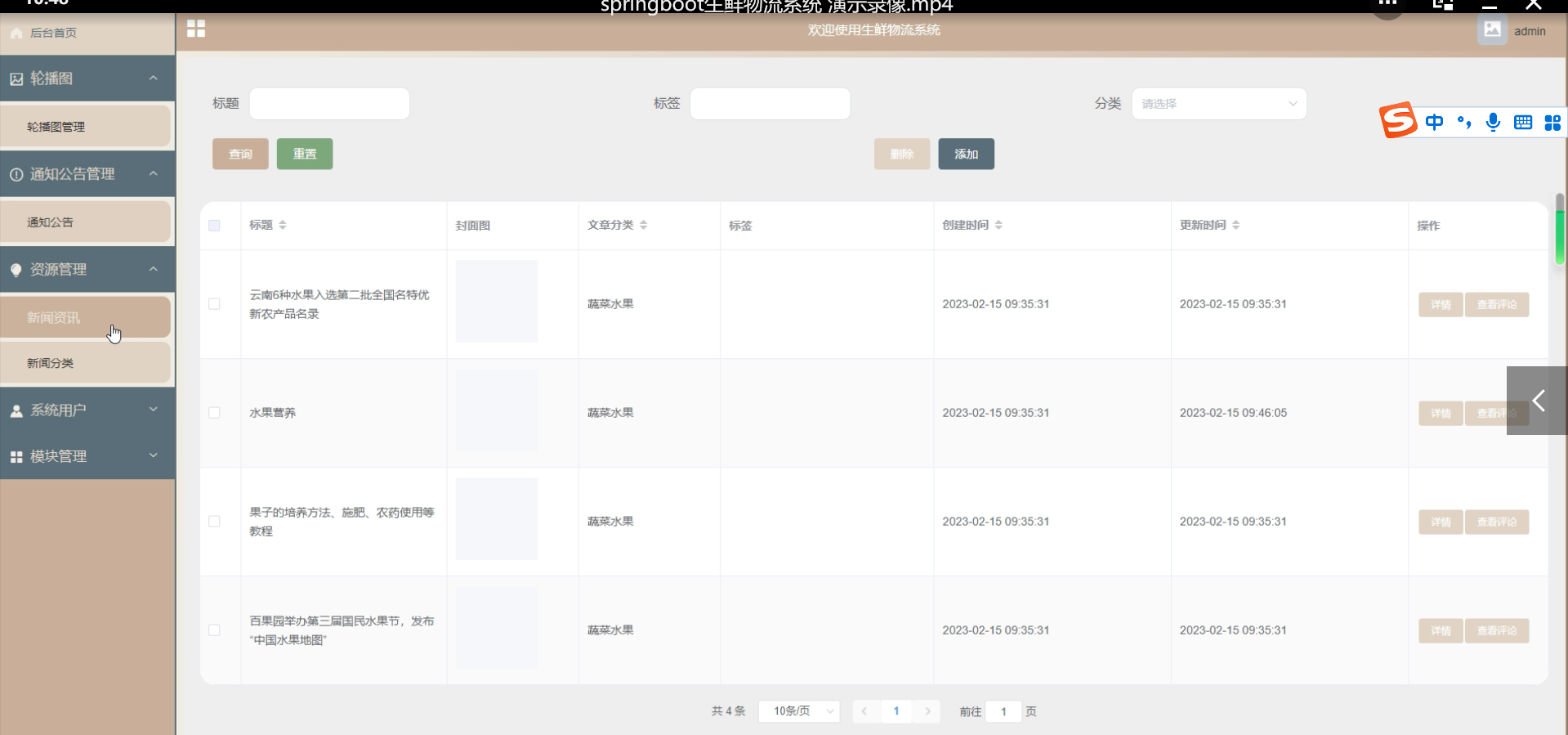
Task: Open 通知公告 submenu item
Action: coord(86,222)
